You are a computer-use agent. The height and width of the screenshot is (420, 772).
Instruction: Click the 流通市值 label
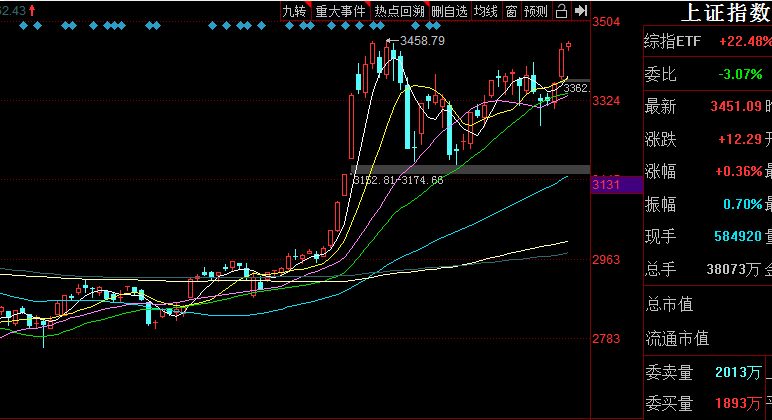tap(677, 338)
